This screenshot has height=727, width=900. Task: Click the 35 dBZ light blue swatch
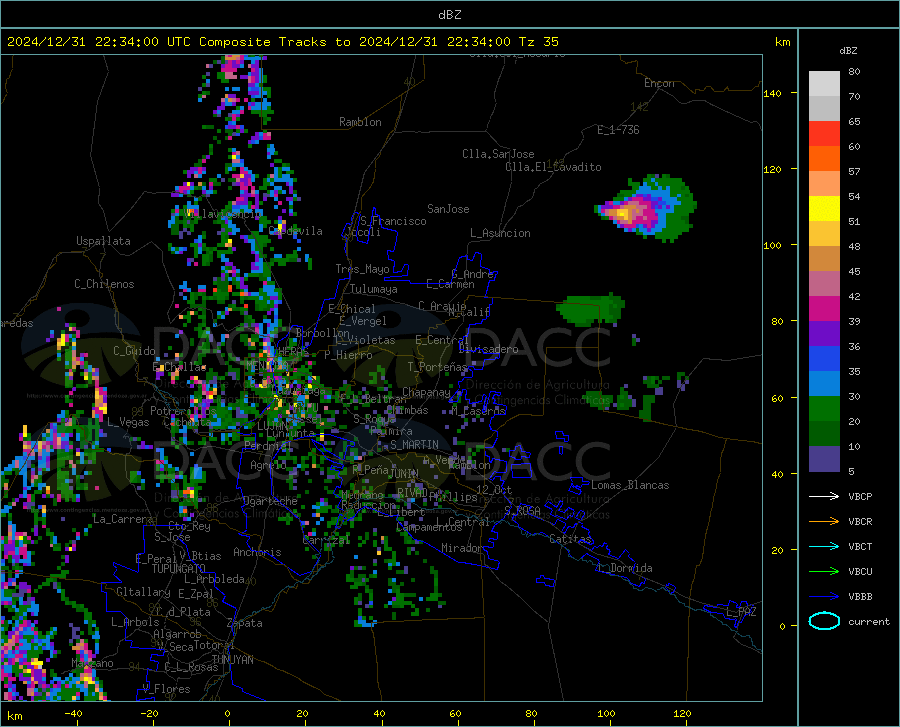[824, 384]
